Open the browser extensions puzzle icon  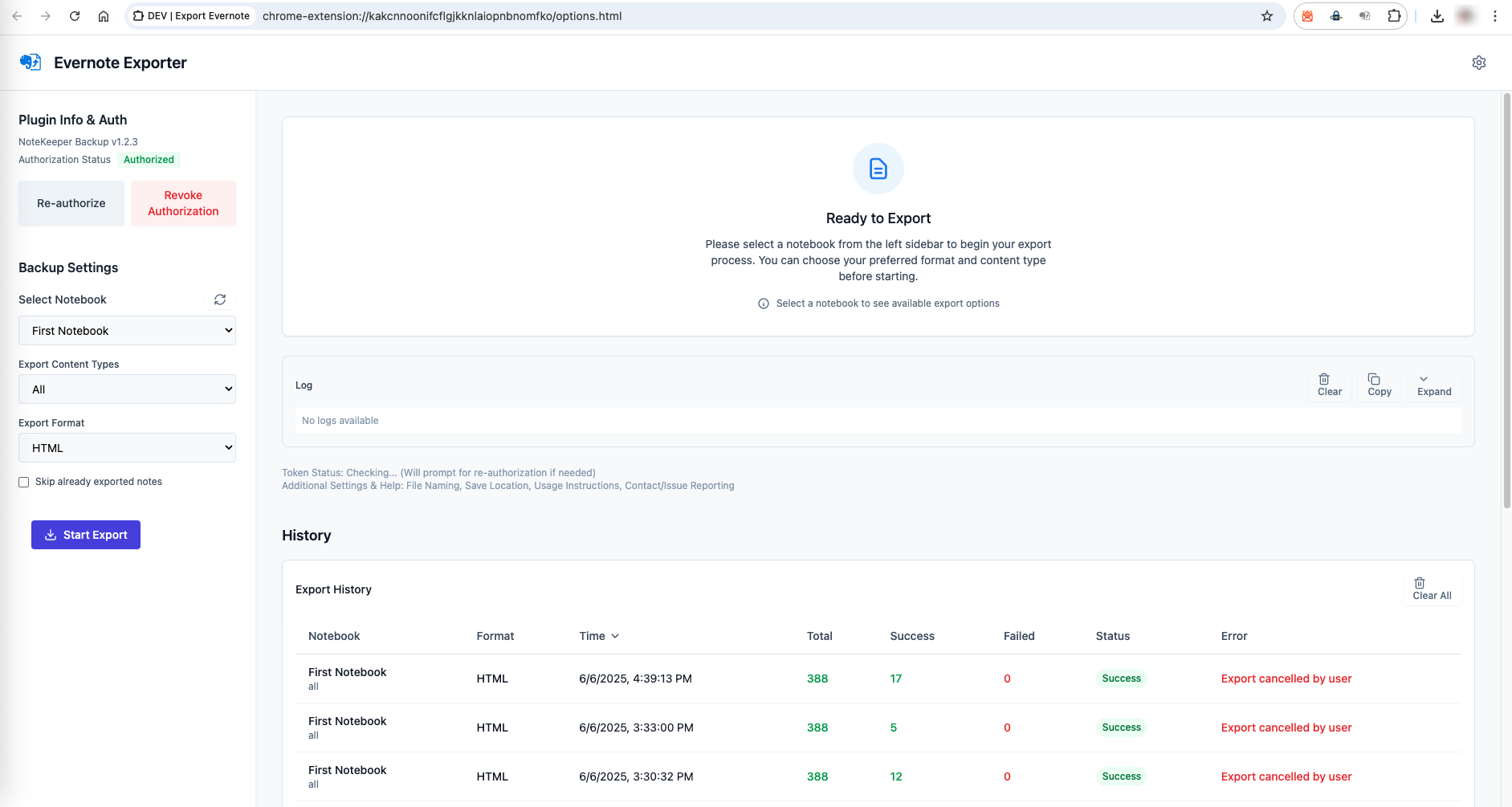pyautogui.click(x=1395, y=15)
